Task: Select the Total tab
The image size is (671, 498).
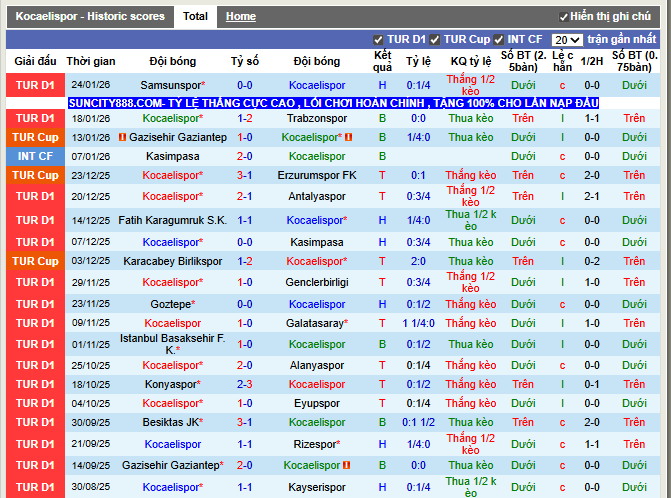Action: [195, 17]
